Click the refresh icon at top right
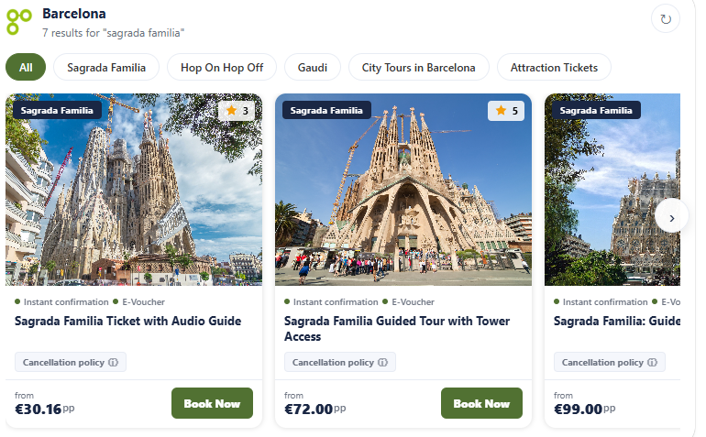Screen dimensions: 706x437 666,19
